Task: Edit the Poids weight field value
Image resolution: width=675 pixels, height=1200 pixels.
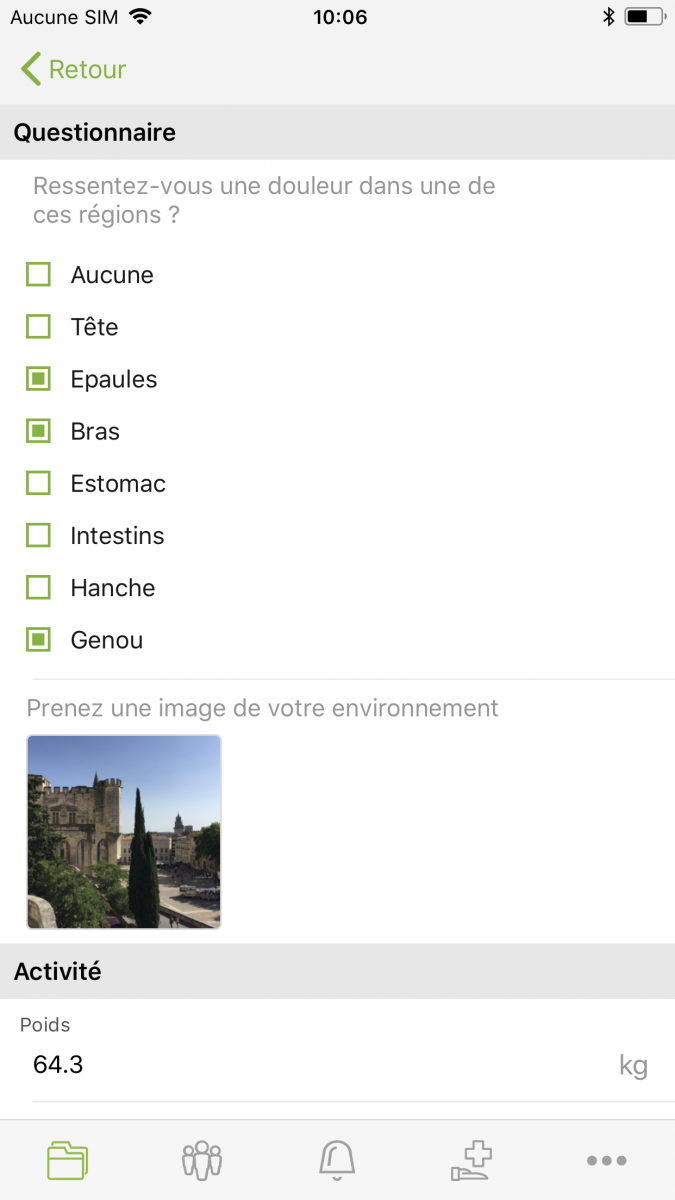Action: pyautogui.click(x=300, y=1065)
